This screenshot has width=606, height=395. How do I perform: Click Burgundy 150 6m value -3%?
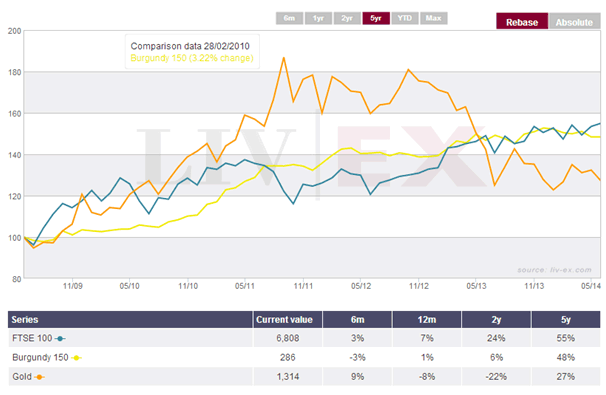(357, 358)
